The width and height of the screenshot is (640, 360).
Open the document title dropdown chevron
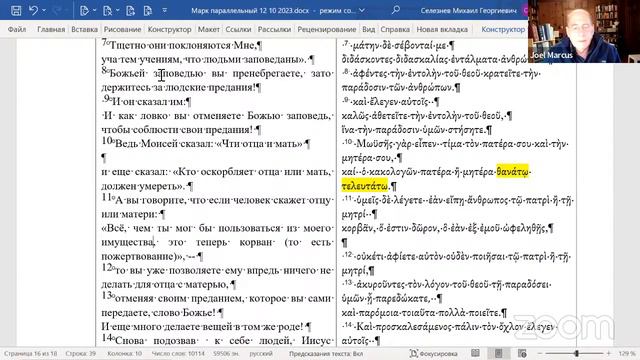coord(362,11)
